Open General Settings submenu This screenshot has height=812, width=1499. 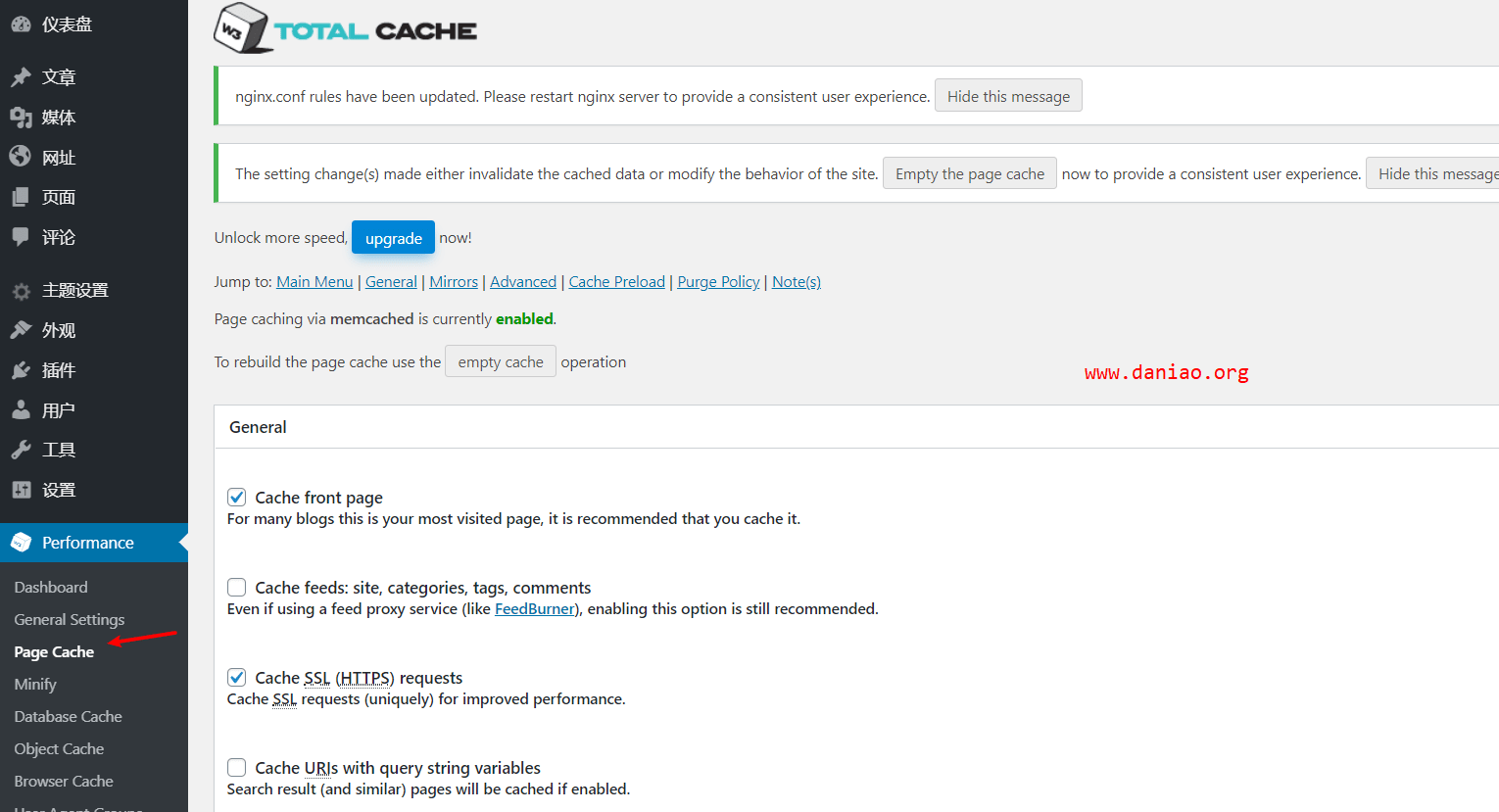(x=70, y=619)
